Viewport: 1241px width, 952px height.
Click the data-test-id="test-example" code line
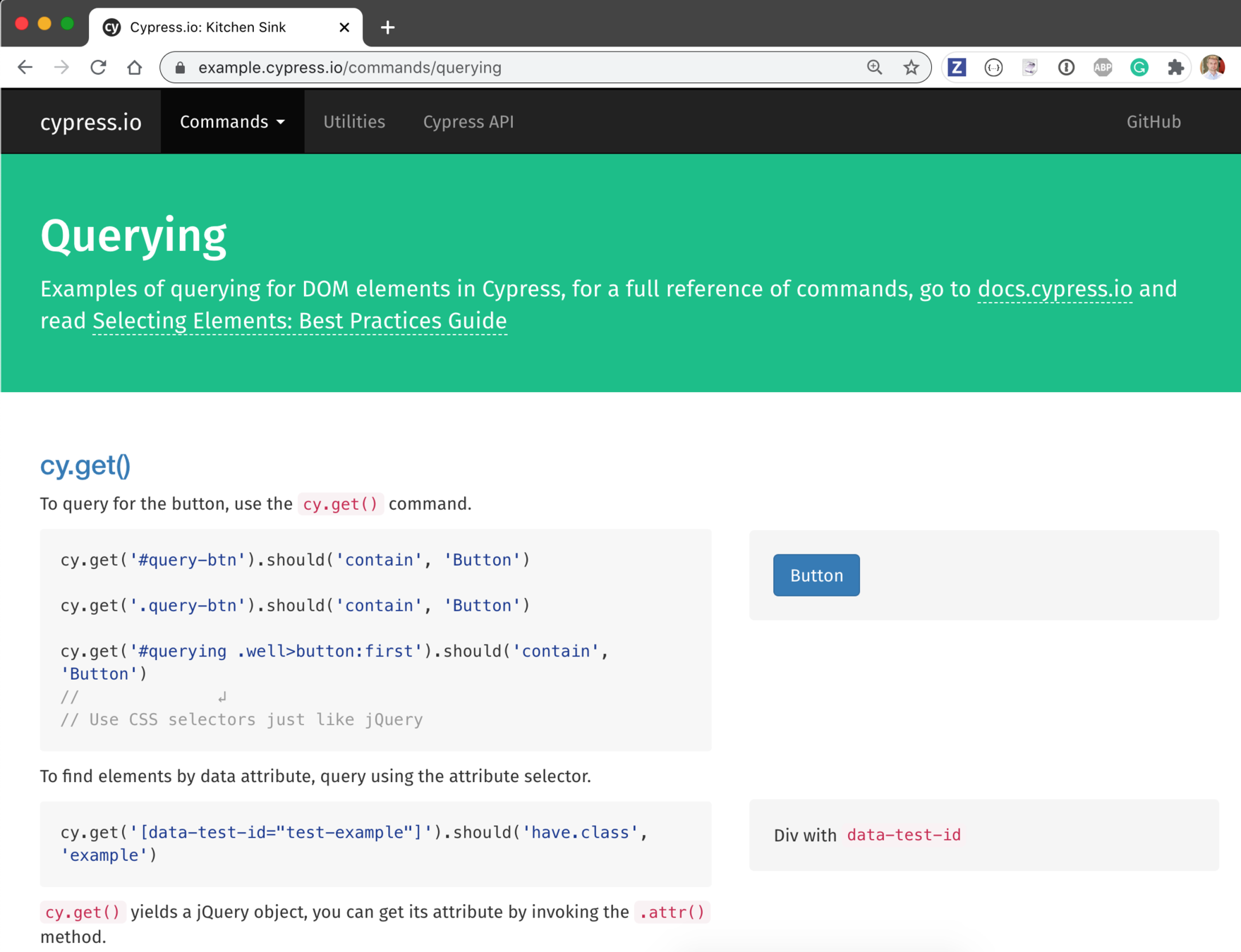coord(354,843)
